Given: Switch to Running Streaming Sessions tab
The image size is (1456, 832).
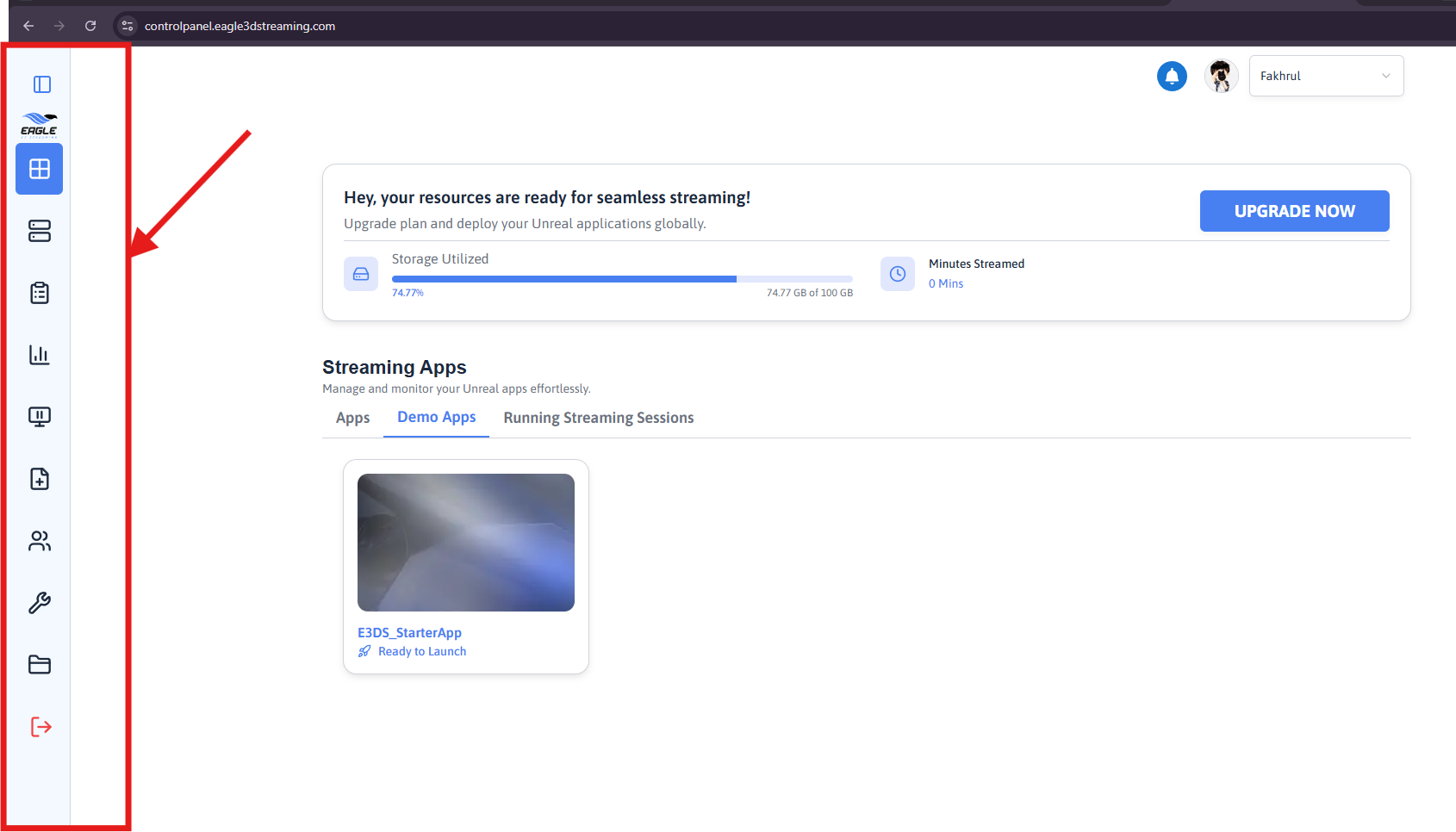Looking at the screenshot, I should (599, 418).
